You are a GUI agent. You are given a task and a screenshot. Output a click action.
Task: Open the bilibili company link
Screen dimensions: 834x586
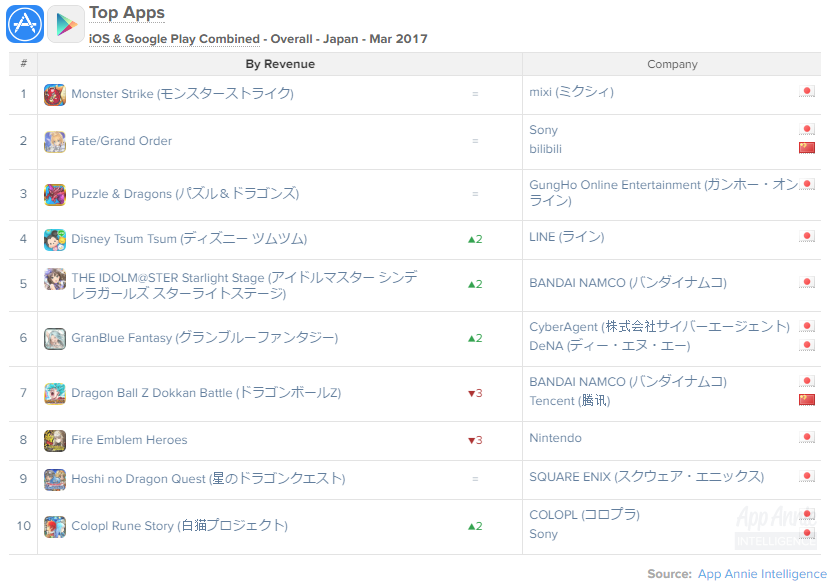545,149
